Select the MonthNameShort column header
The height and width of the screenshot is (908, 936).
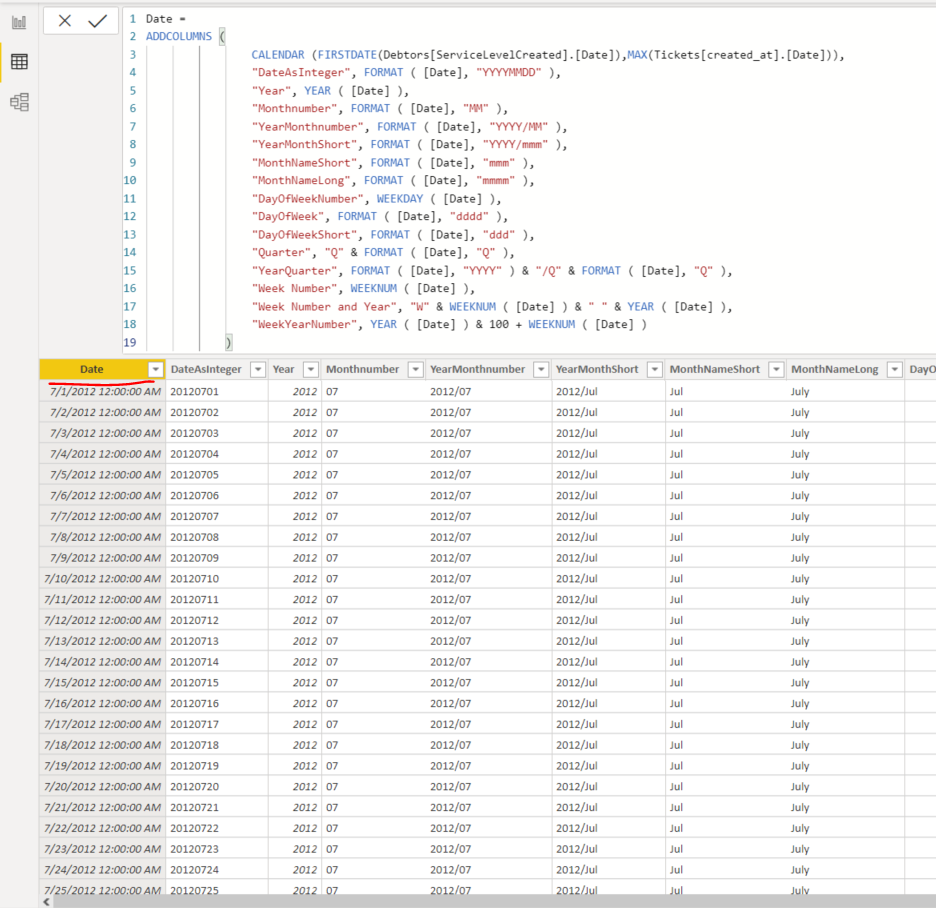(715, 370)
